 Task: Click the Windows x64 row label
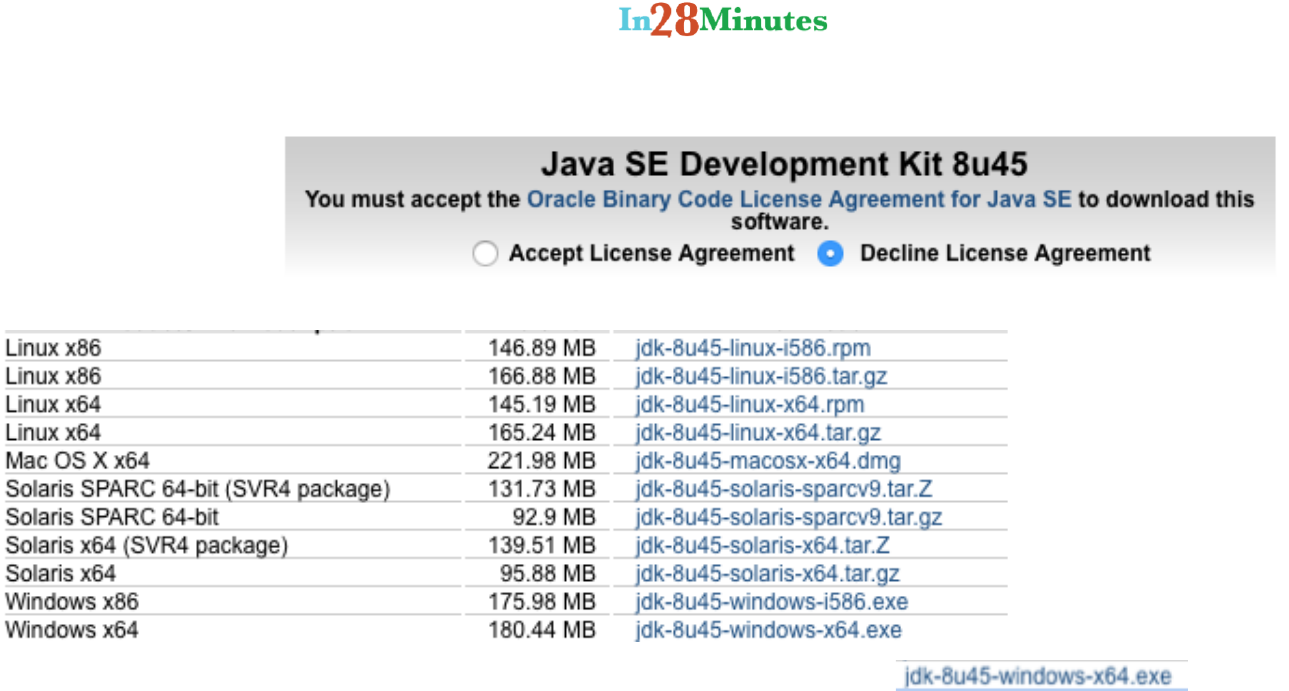pyautogui.click(x=72, y=630)
